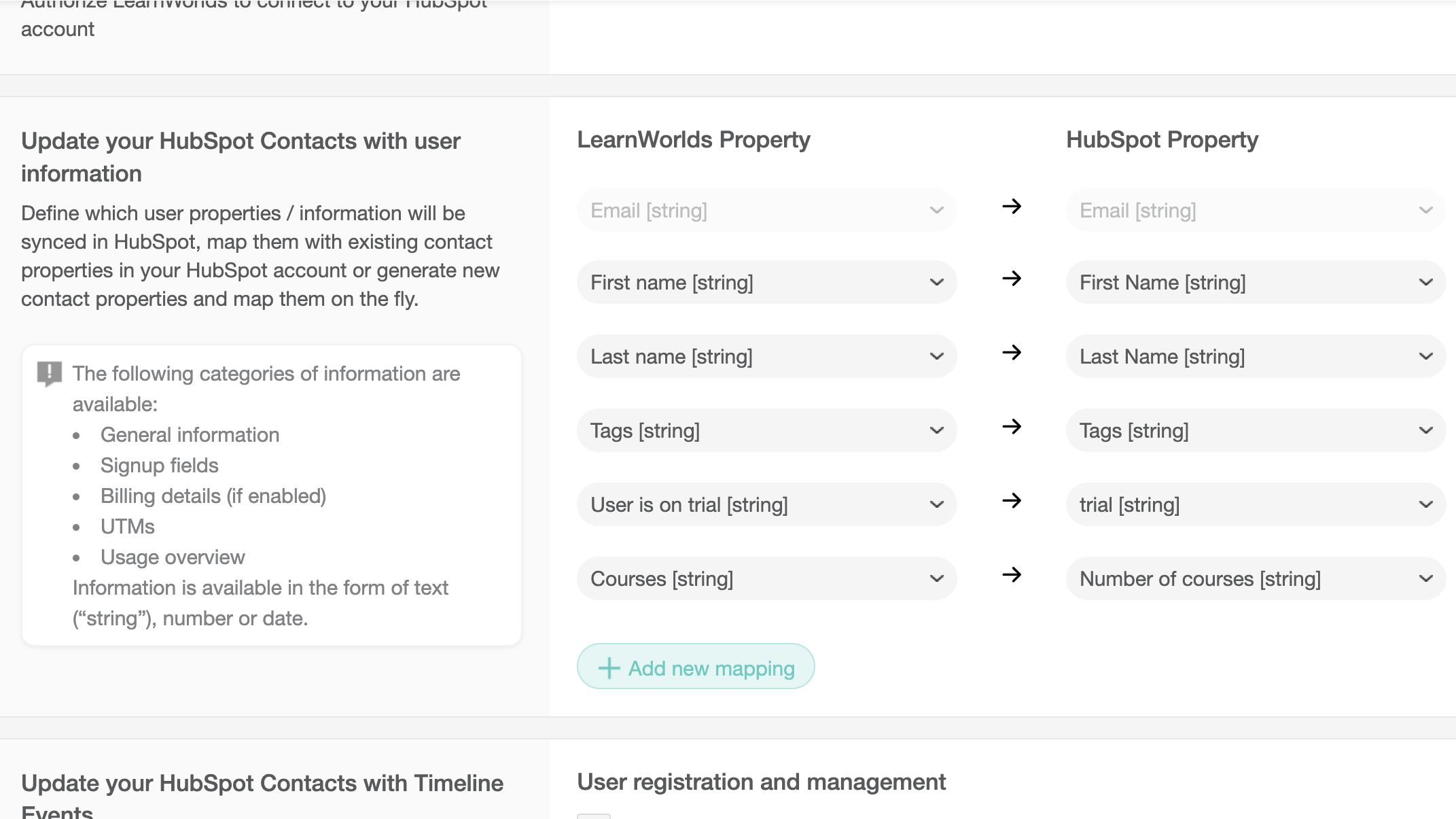
Task: Open the HubSpot First Name [string] dropdown
Action: 1255,282
